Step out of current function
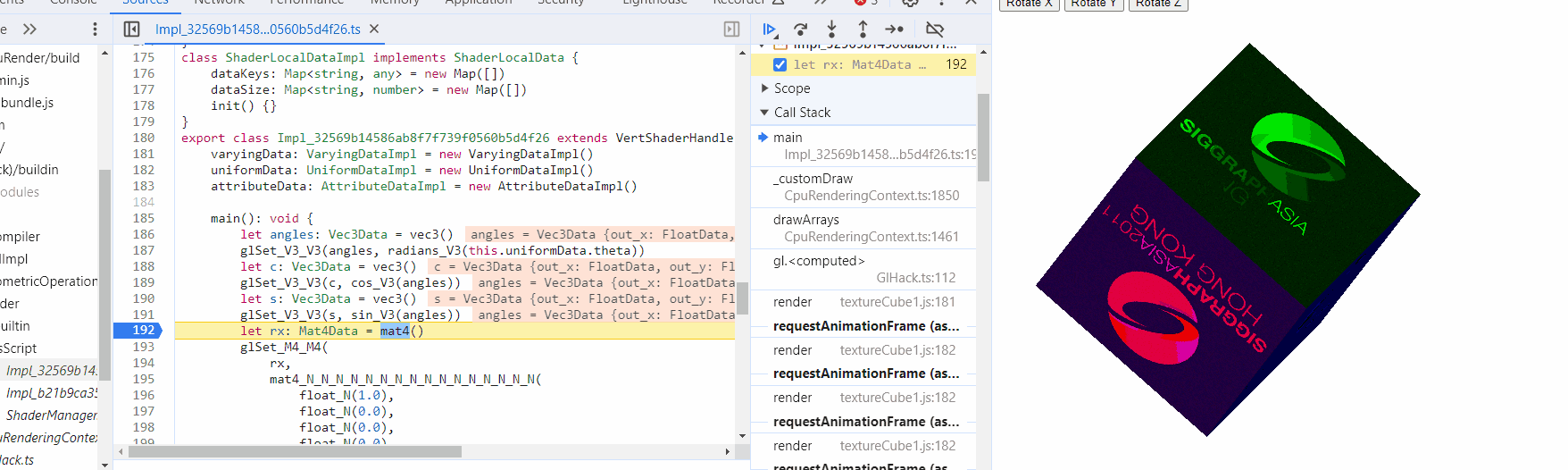Screen dimensions: 1568x470 coord(863,29)
